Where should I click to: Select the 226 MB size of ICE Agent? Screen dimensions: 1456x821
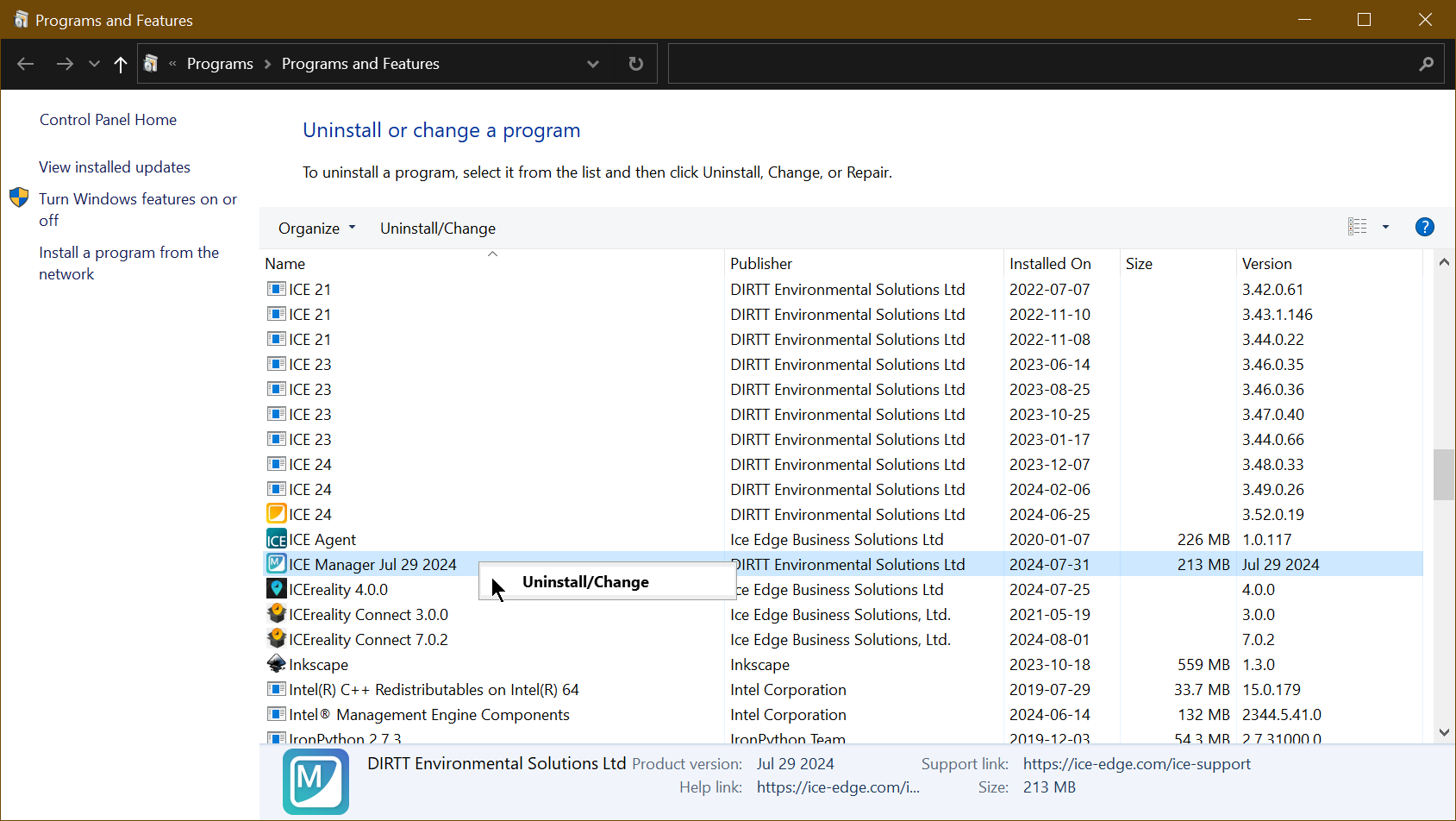1203,540
